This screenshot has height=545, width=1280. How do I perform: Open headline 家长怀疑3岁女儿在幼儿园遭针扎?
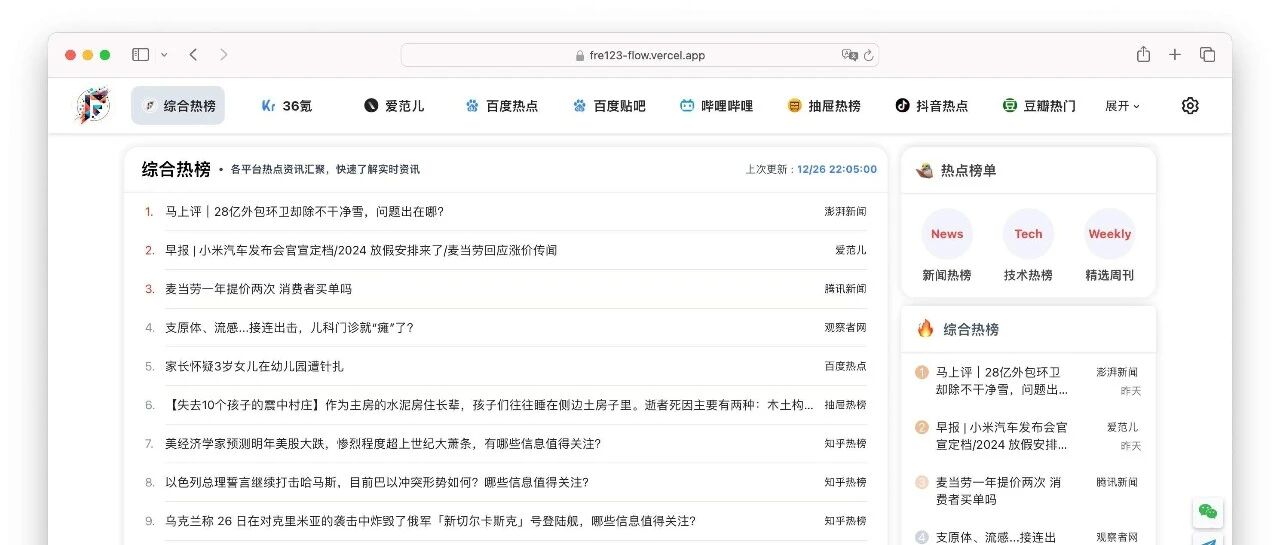[x=254, y=366]
